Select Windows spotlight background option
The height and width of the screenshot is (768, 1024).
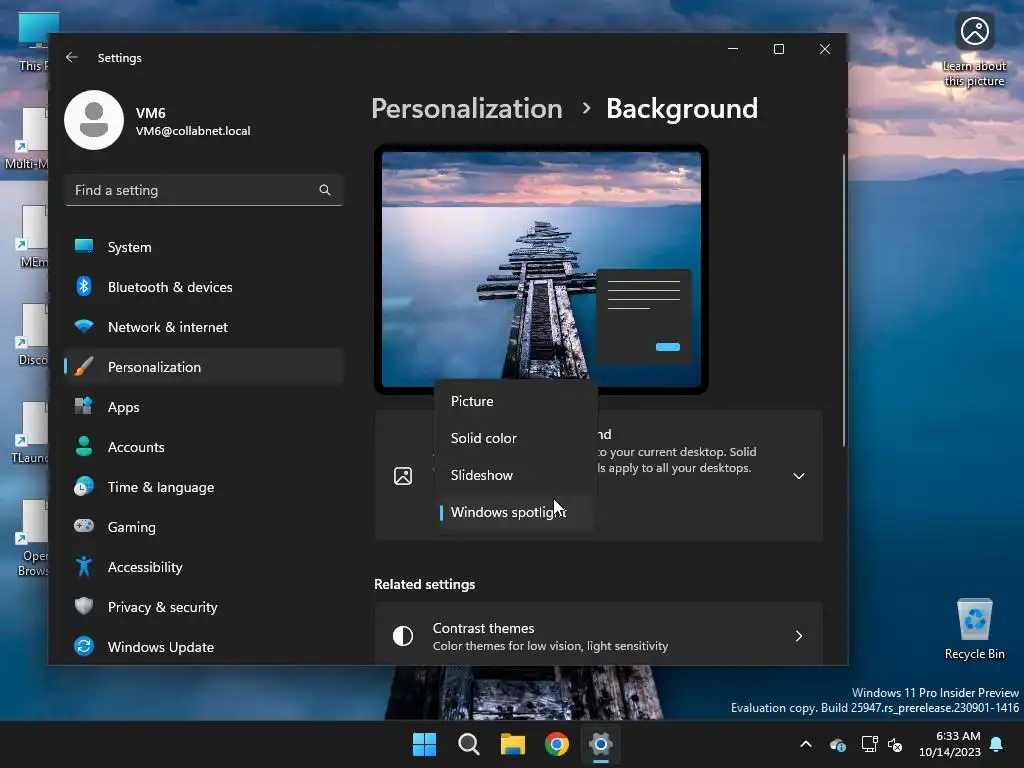[516, 512]
